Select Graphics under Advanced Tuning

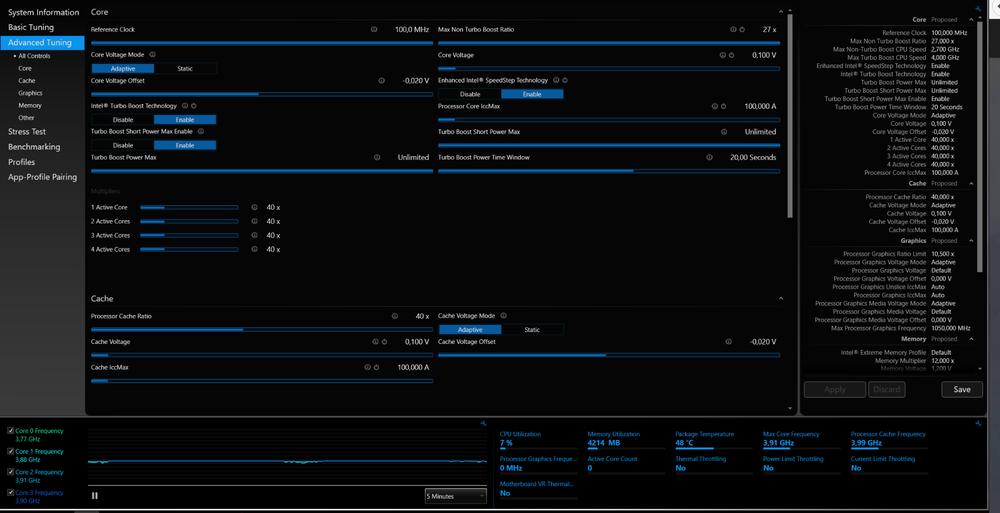(x=30, y=93)
